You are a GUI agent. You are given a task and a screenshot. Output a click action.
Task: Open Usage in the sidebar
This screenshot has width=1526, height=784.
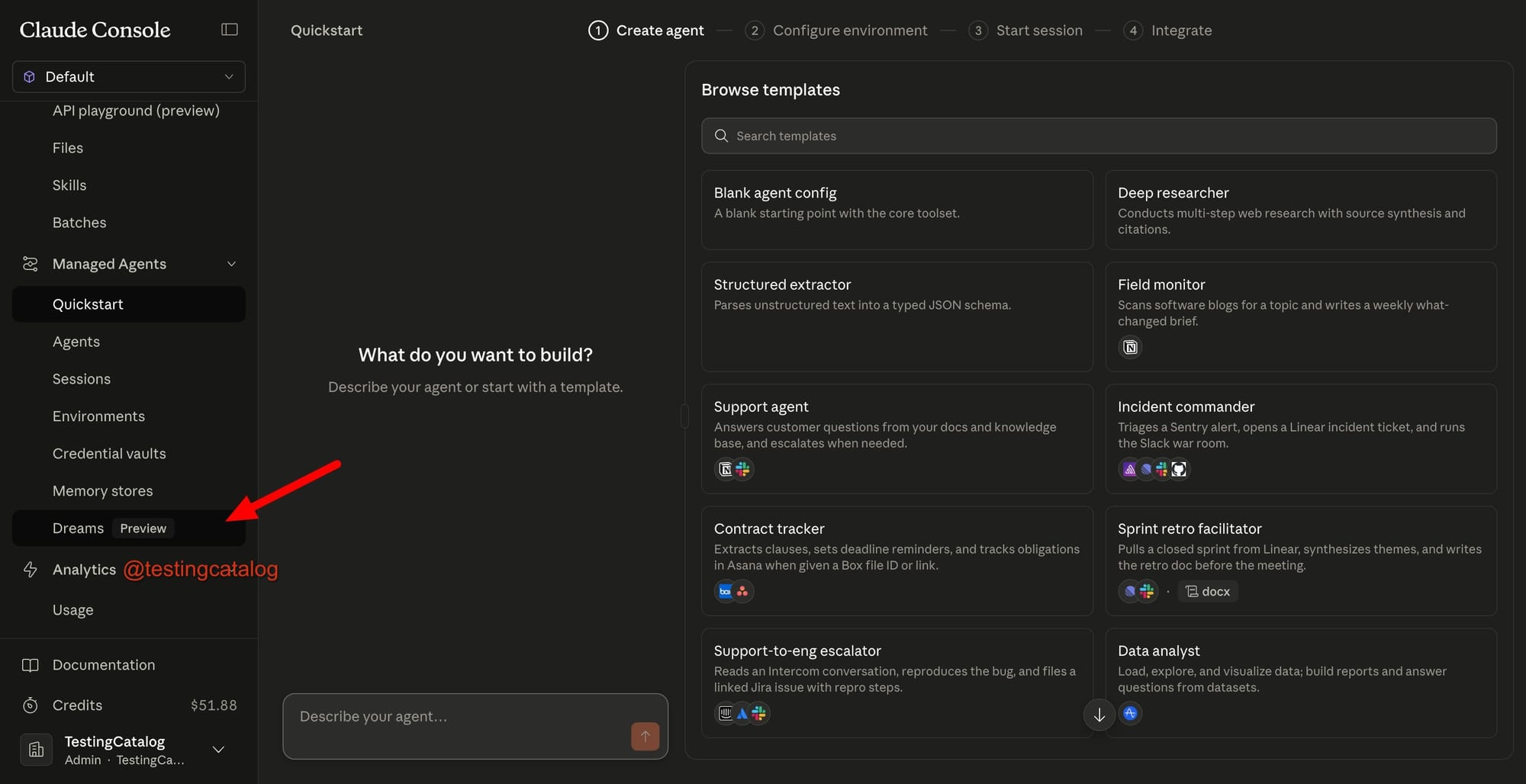(x=73, y=610)
